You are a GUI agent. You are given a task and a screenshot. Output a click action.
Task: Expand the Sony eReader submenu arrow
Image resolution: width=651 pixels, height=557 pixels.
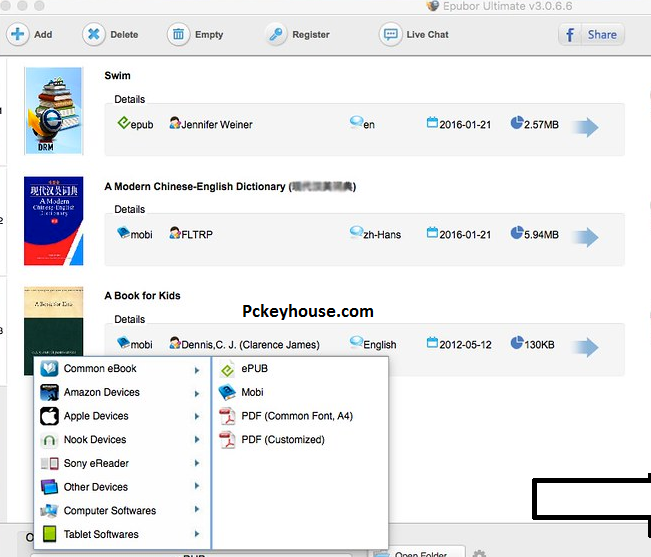(197, 463)
